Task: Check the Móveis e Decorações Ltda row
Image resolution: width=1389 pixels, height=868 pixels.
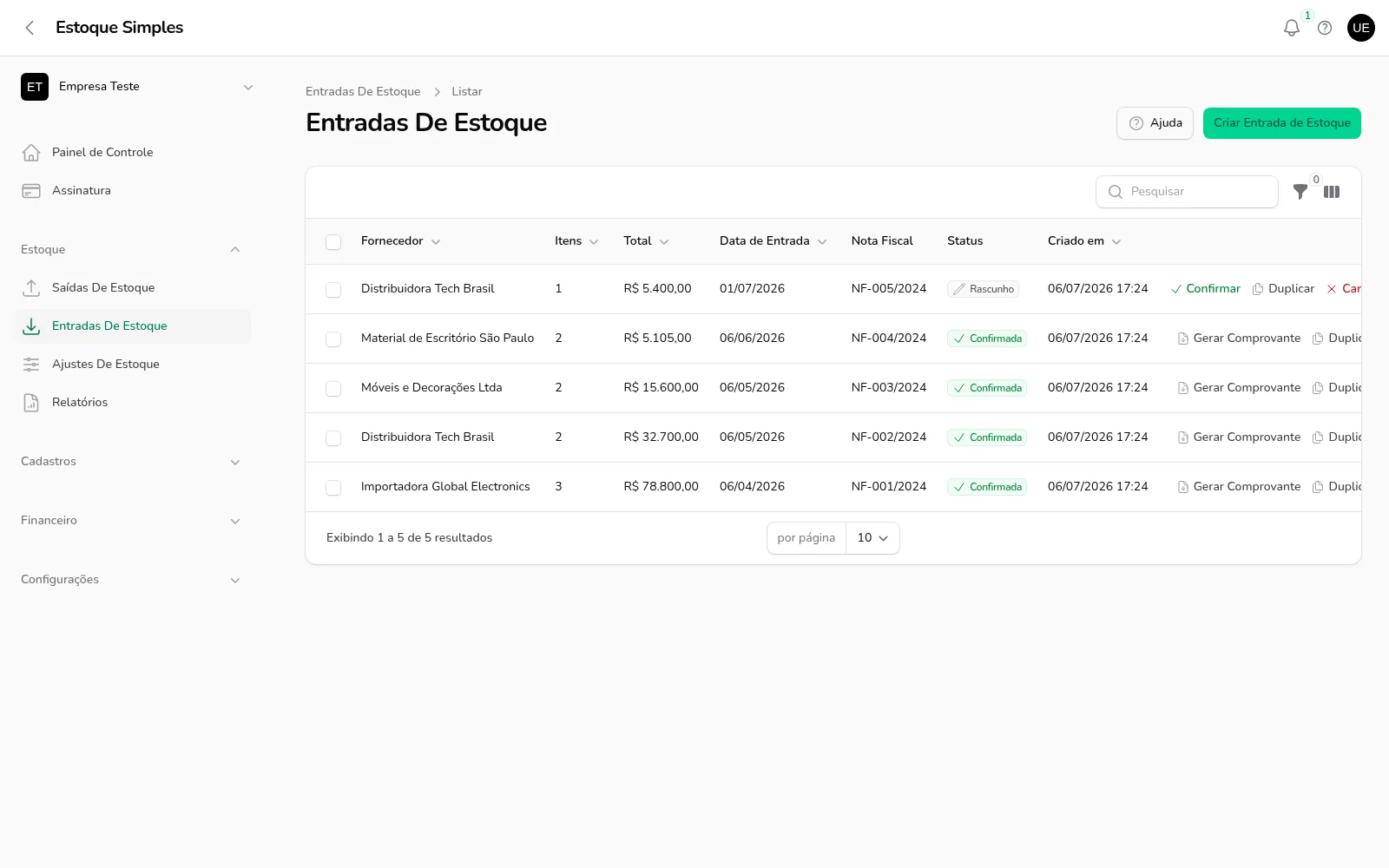Action: 333,389
